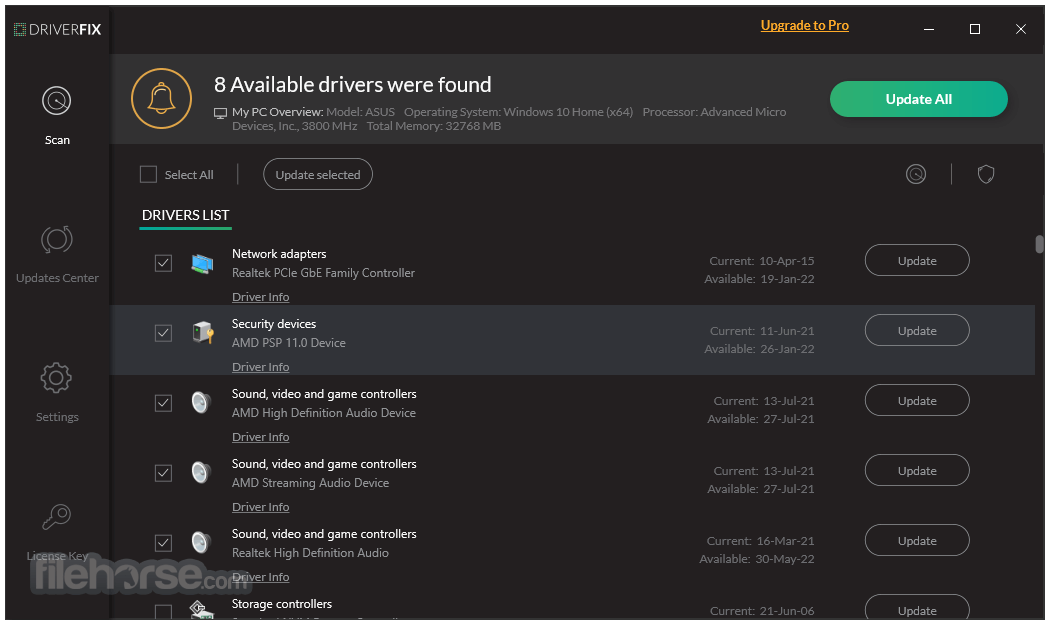
Task: Update the Realtek PCIe GbE Family Controller driver
Action: point(917,261)
